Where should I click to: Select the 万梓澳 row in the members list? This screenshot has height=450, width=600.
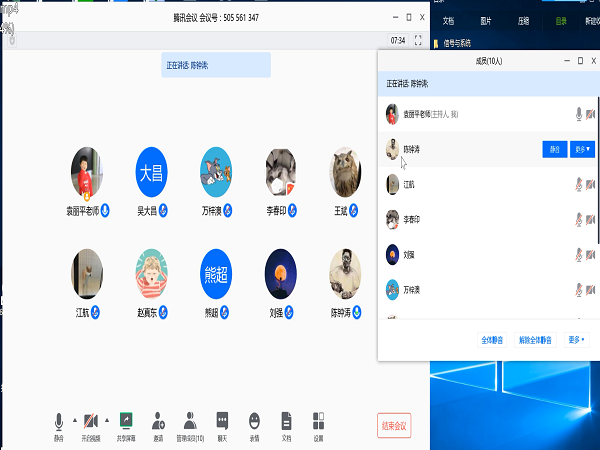[x=488, y=290]
